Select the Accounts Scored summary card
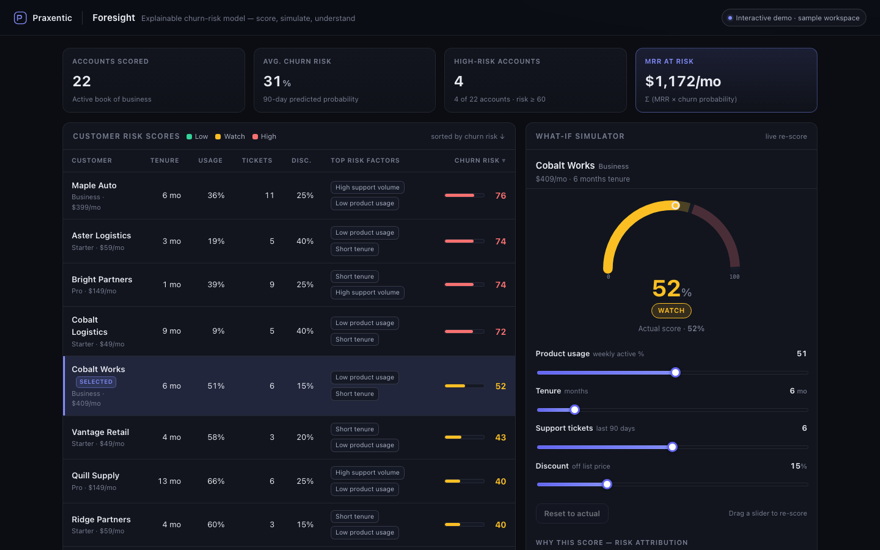Viewport: 880px width, 550px height. (x=154, y=80)
